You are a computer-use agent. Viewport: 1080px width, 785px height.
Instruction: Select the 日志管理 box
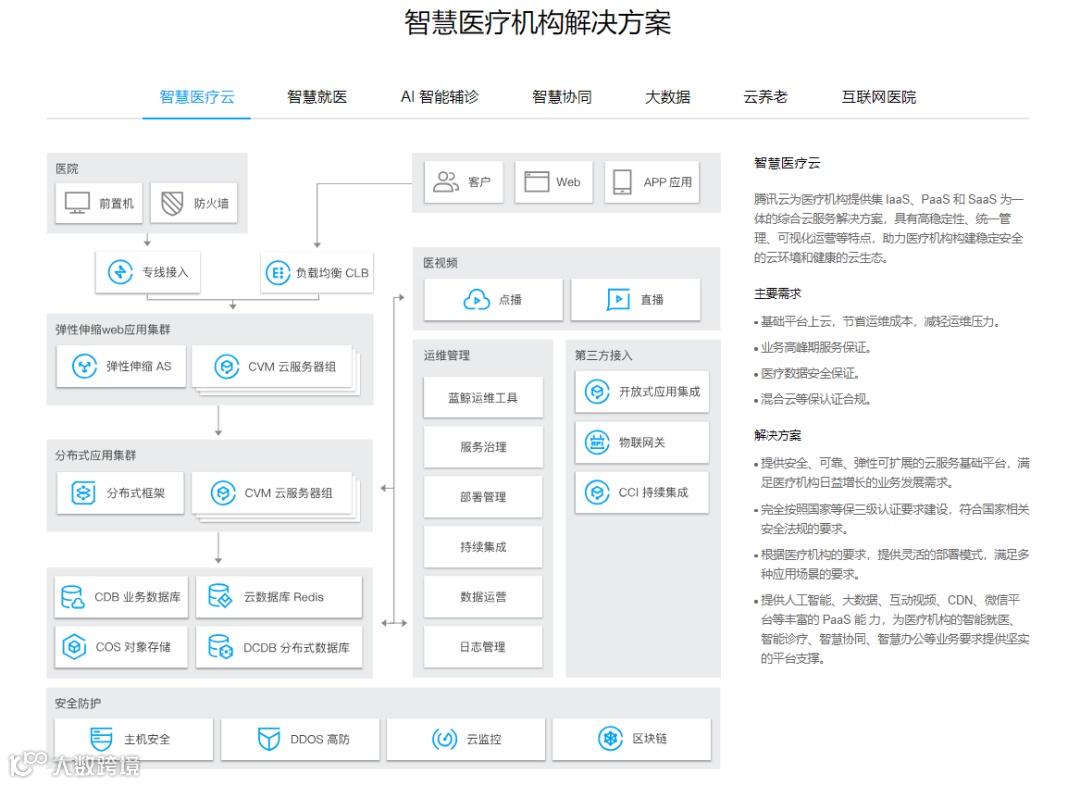(x=483, y=647)
